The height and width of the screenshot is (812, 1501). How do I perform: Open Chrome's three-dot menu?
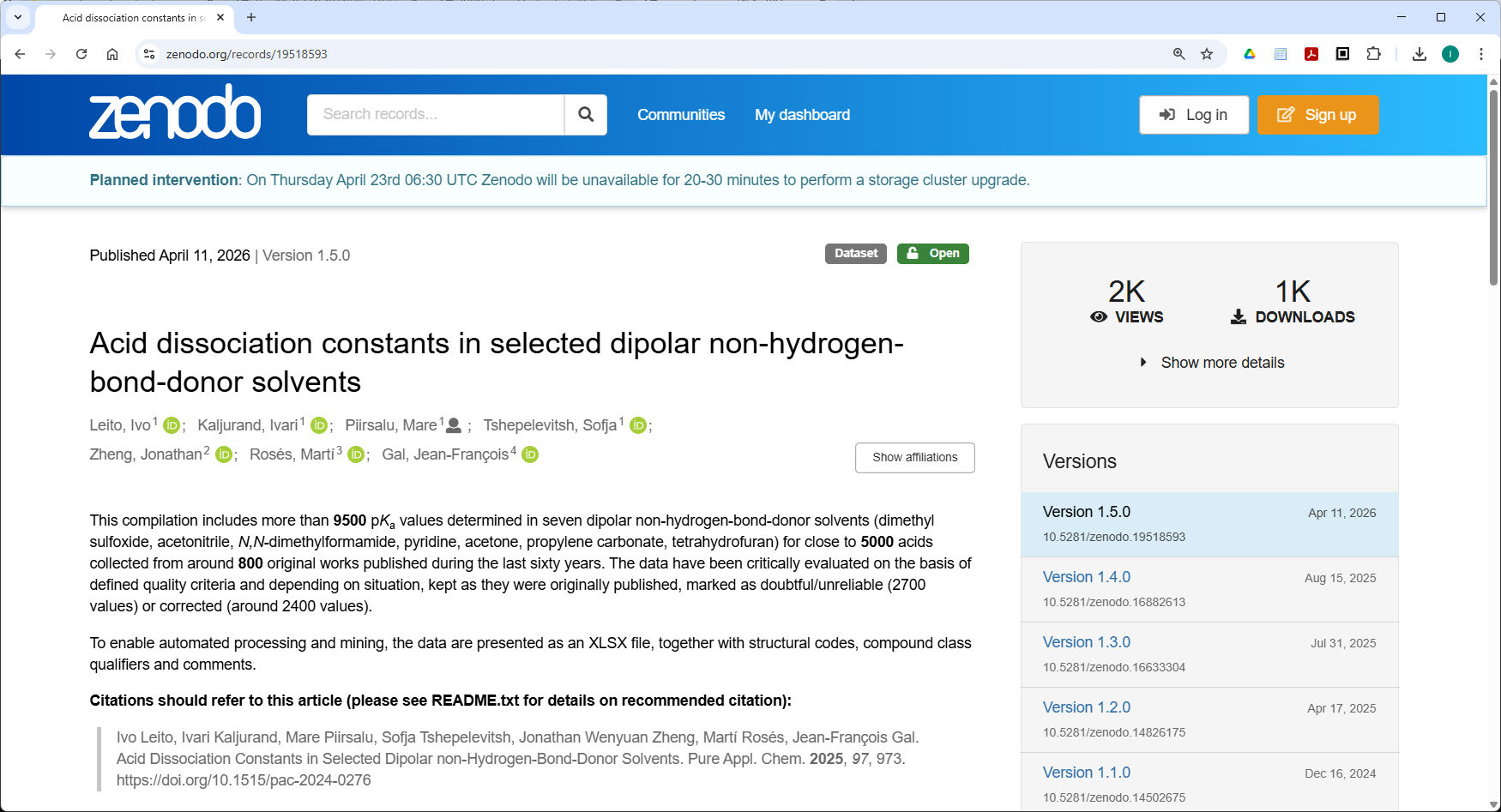1481,54
